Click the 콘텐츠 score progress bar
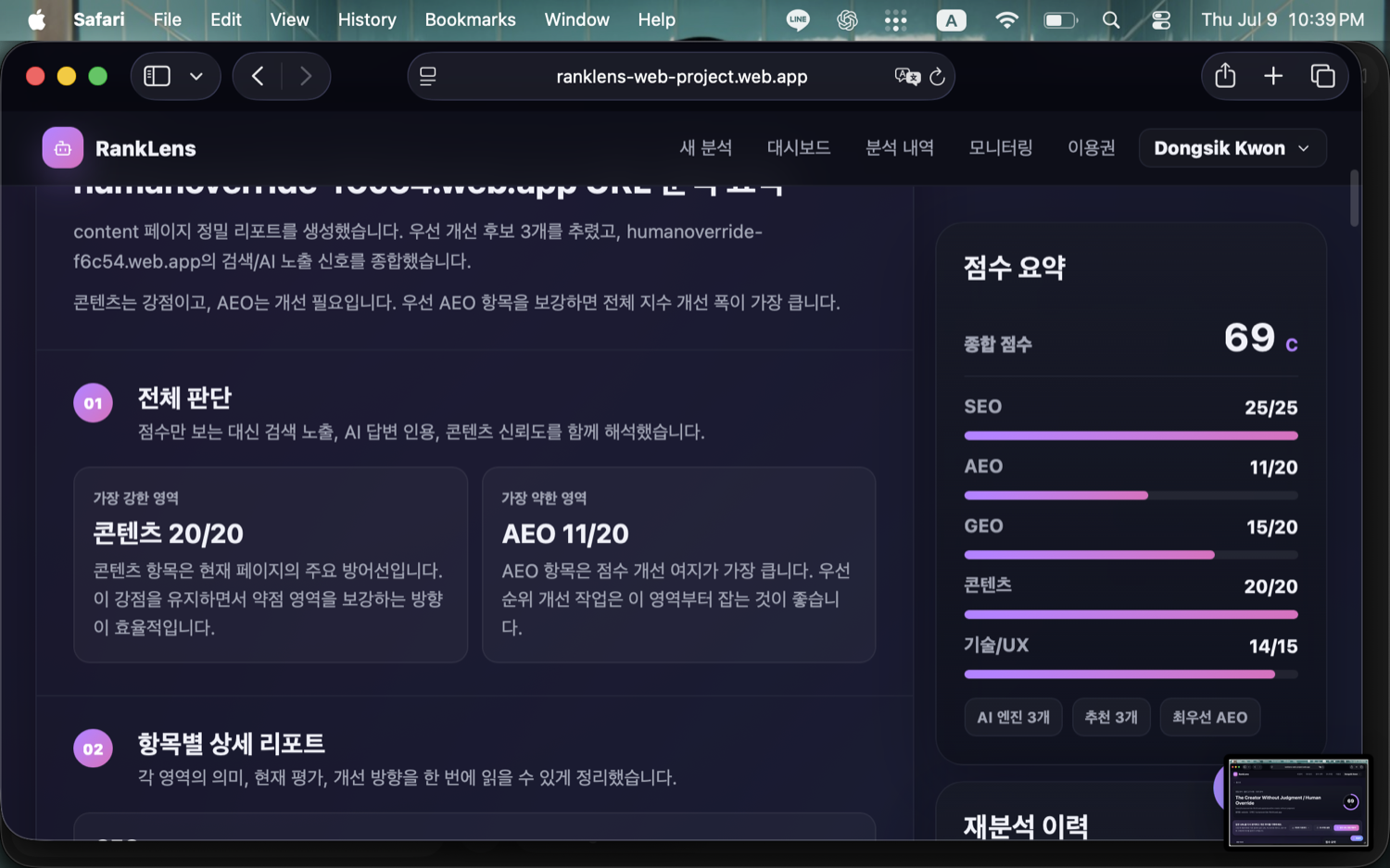The width and height of the screenshot is (1390, 868). 1131,614
